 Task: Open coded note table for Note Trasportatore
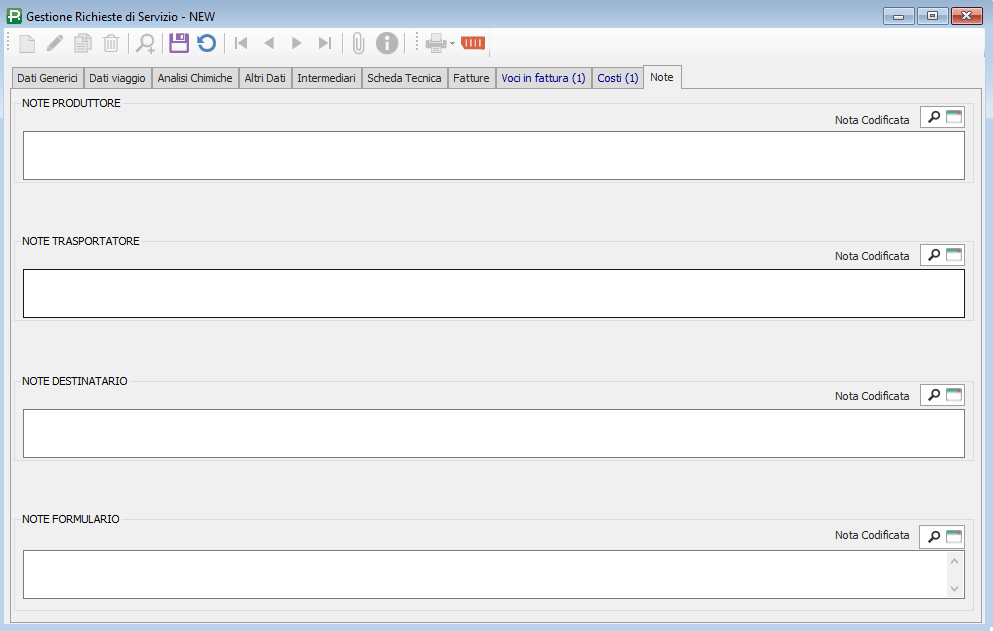point(954,256)
